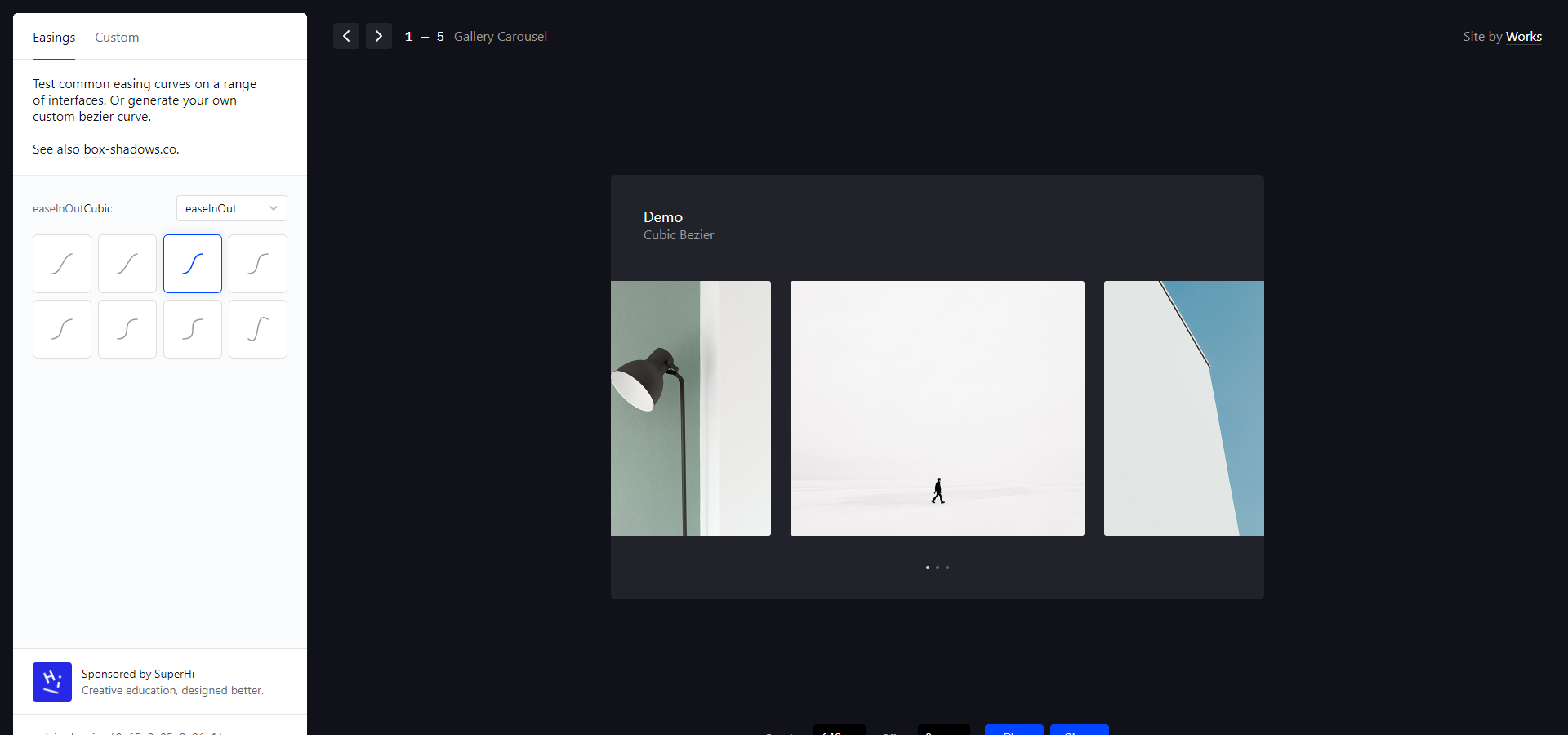
Task: Select the easeInOutQuart curve tile ending the top row
Action: tap(258, 264)
